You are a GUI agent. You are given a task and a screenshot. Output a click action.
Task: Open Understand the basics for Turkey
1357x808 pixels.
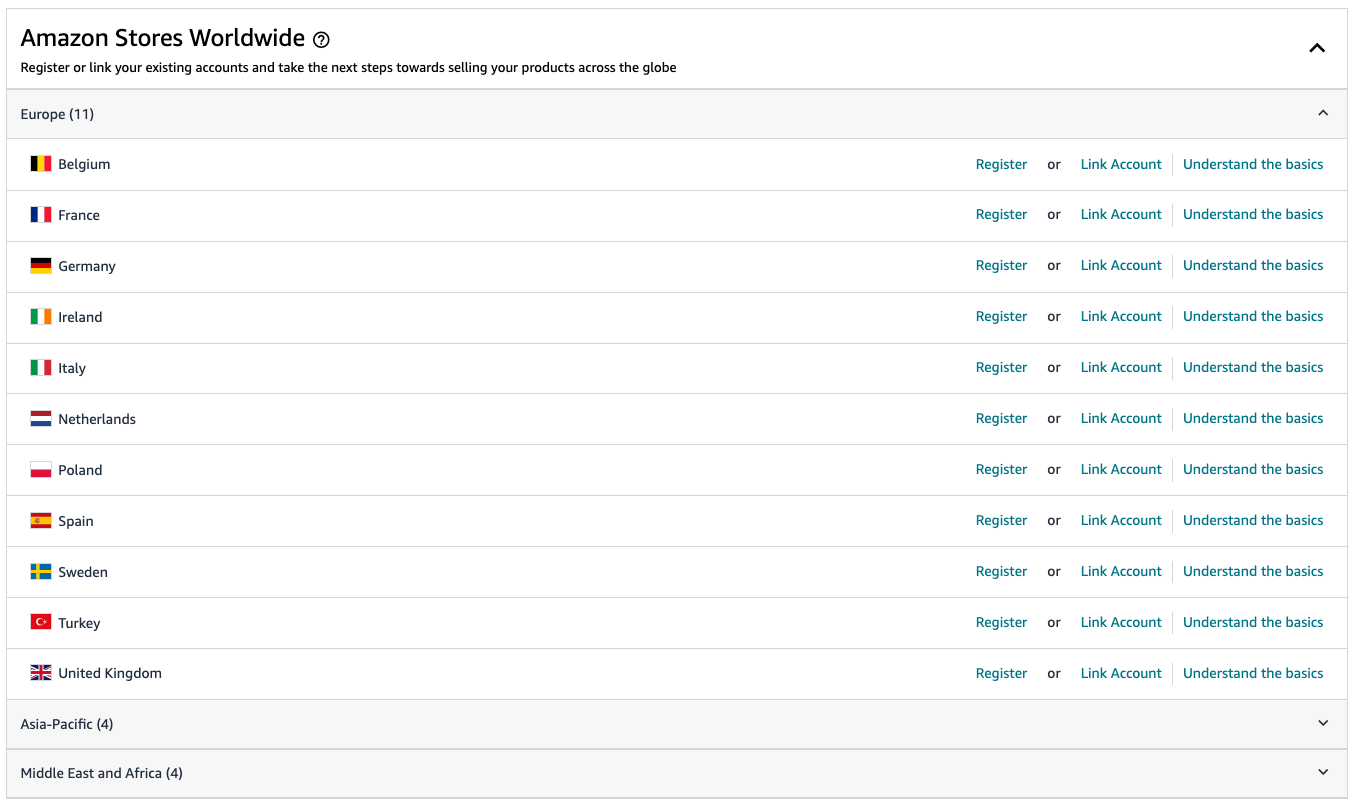point(1253,622)
